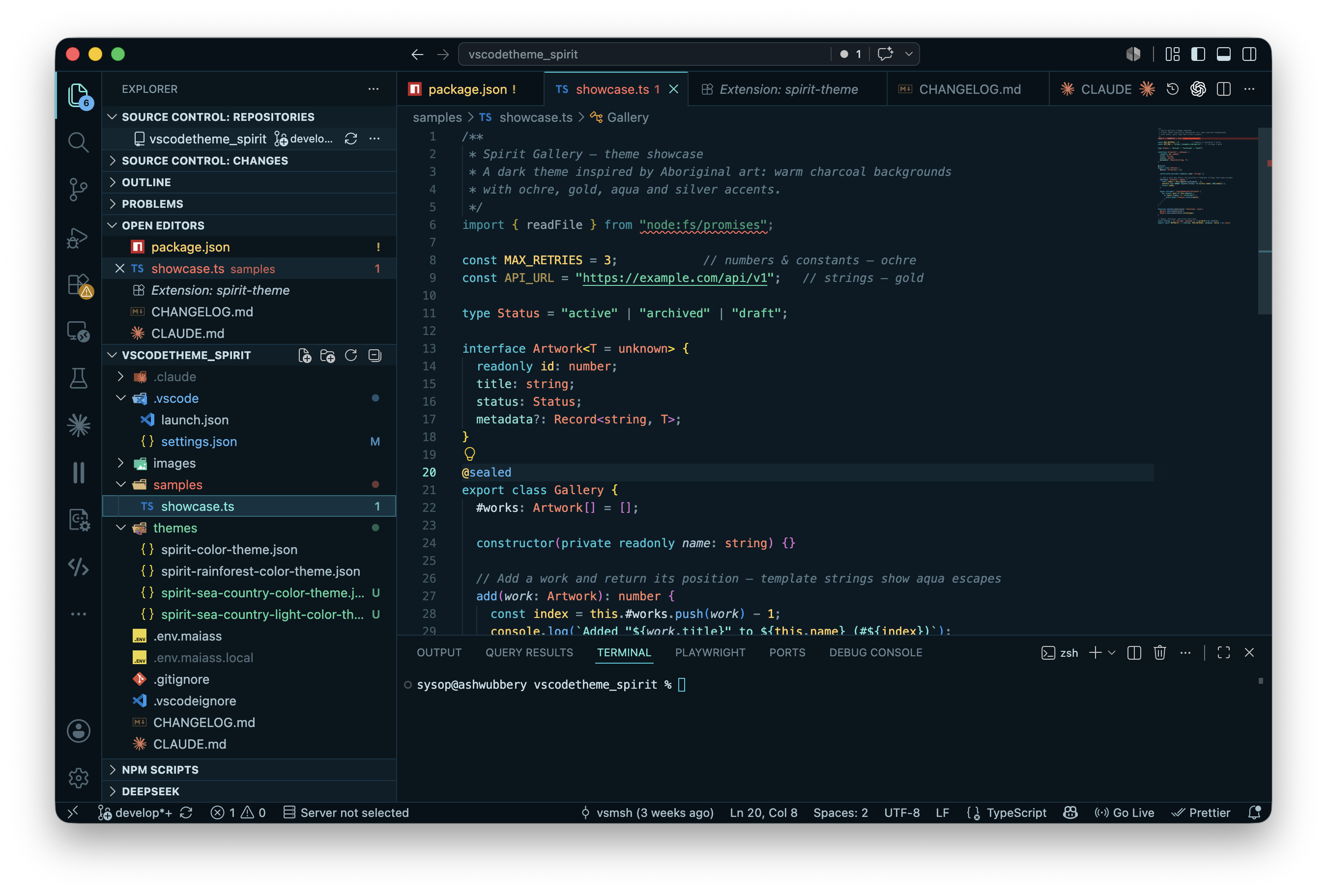Split the terminal panel
Screen dimensions: 1327x896
pyautogui.click(x=1134, y=652)
